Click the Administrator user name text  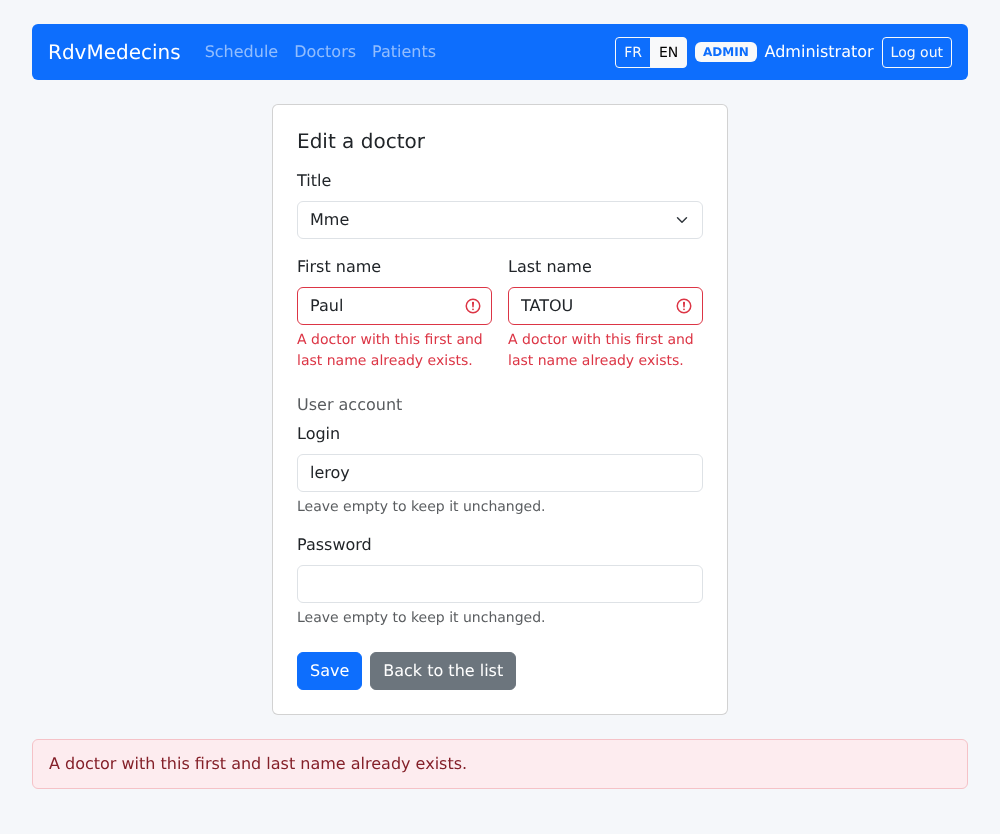(x=819, y=52)
